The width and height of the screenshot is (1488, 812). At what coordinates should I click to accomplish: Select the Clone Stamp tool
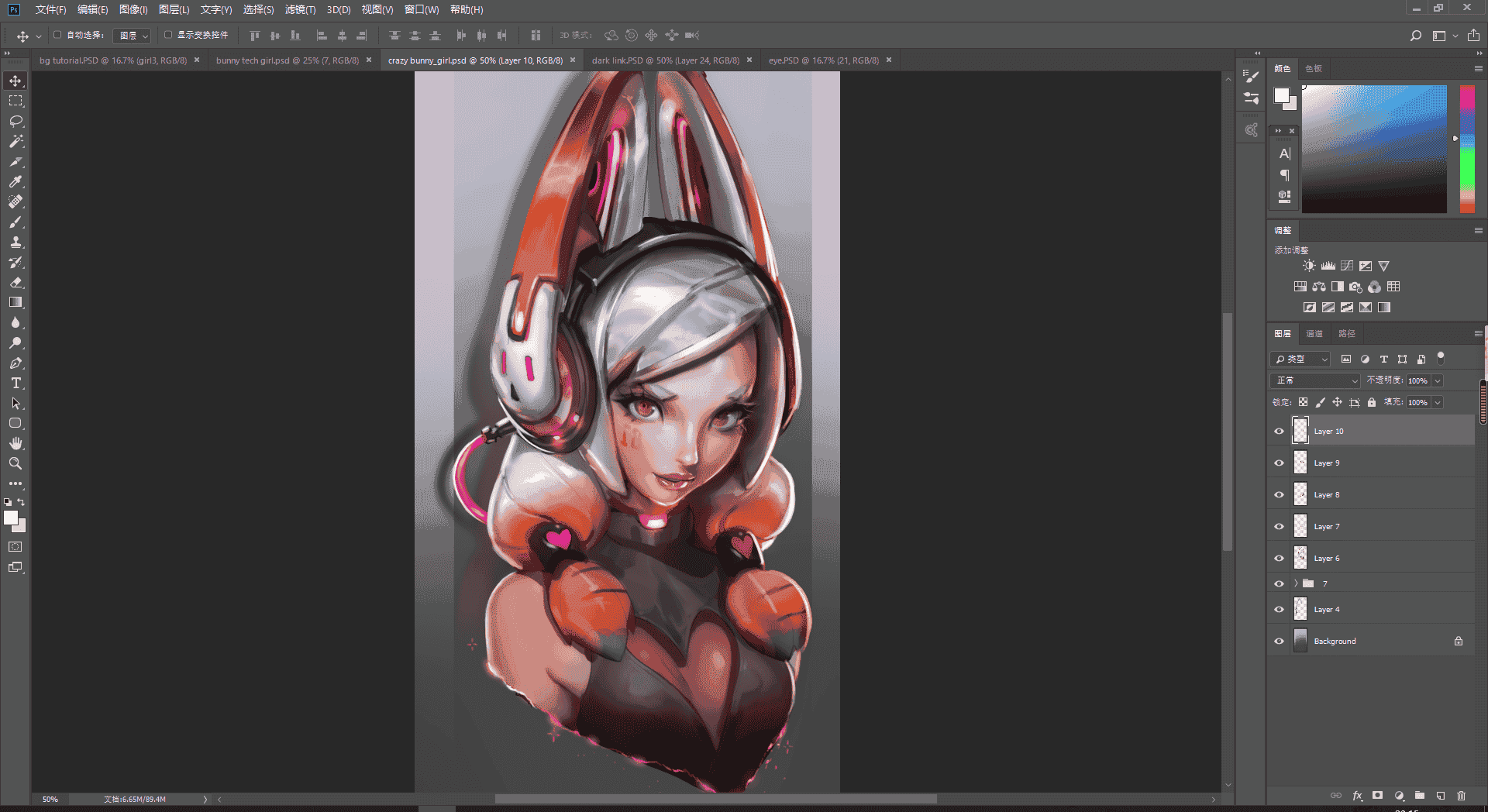click(x=15, y=243)
